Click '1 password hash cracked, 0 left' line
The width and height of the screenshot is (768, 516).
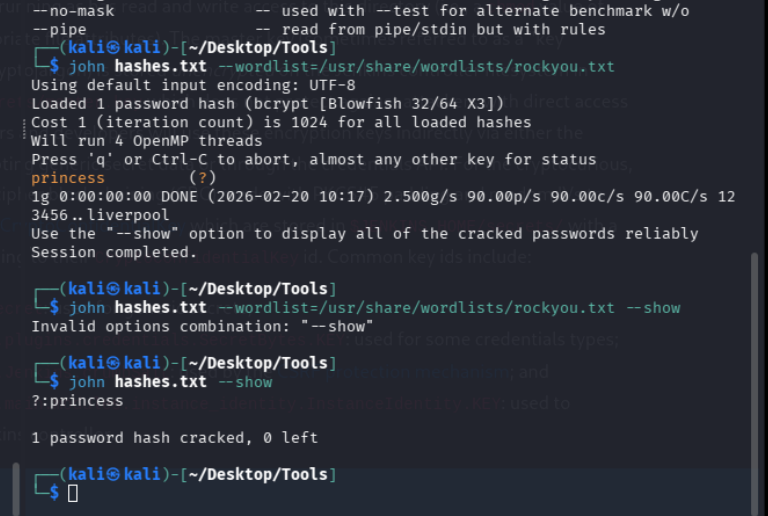click(x=175, y=437)
